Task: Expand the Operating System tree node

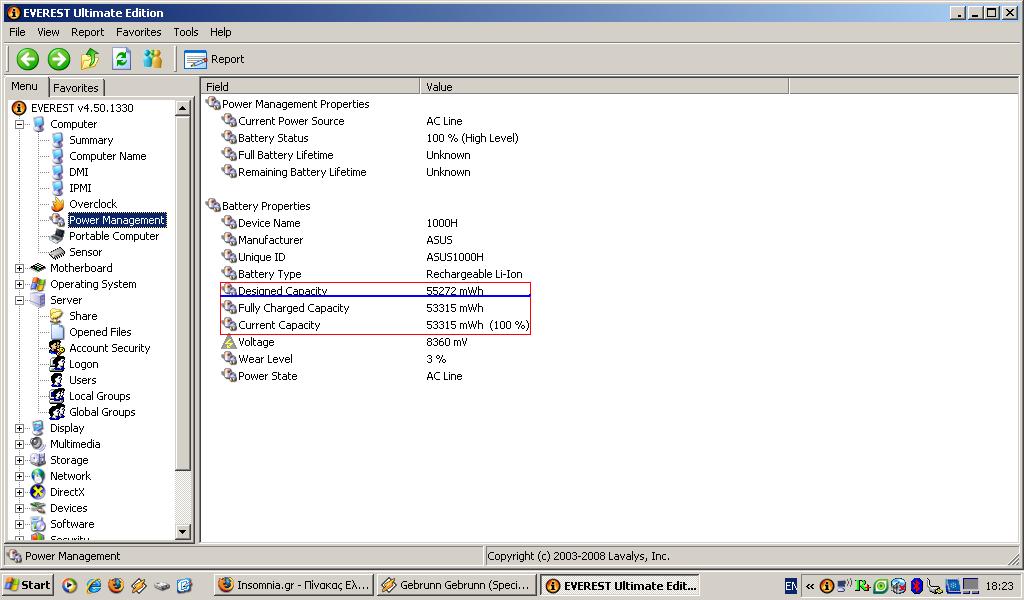Action: [20, 284]
